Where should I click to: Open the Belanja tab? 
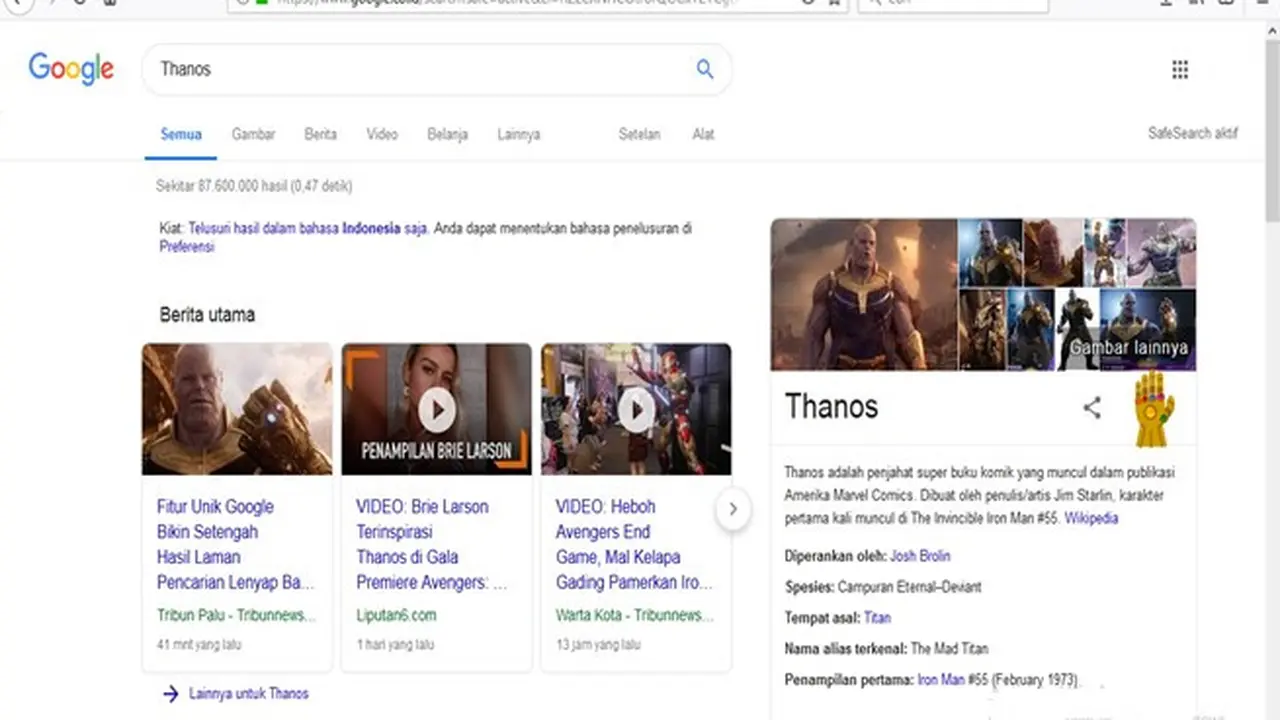pos(447,134)
